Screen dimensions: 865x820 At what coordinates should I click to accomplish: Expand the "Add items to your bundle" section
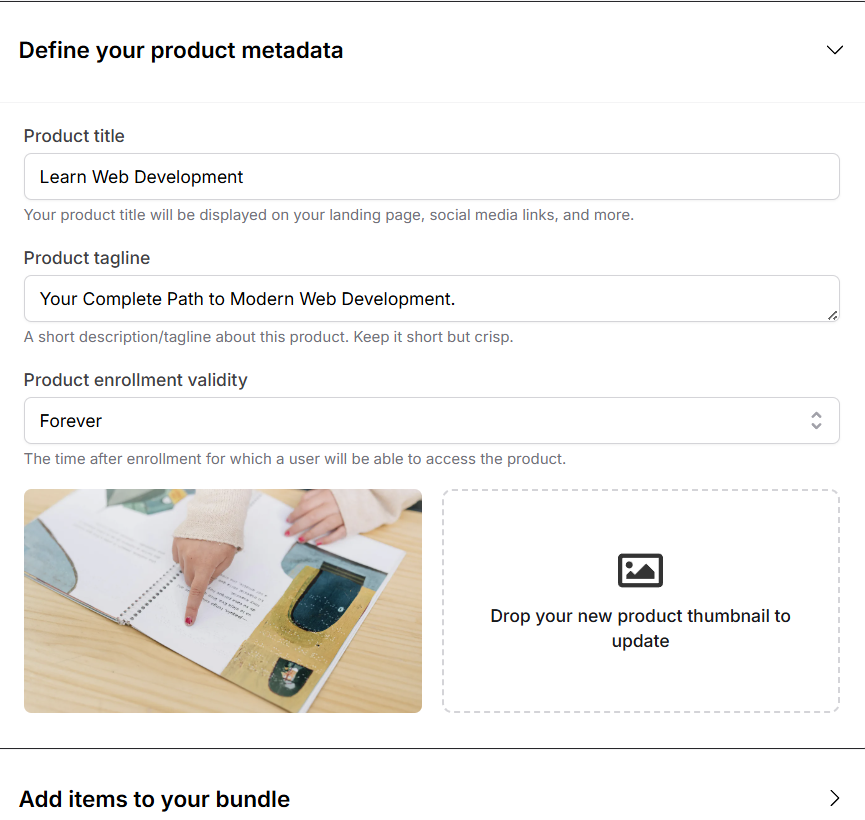154,799
